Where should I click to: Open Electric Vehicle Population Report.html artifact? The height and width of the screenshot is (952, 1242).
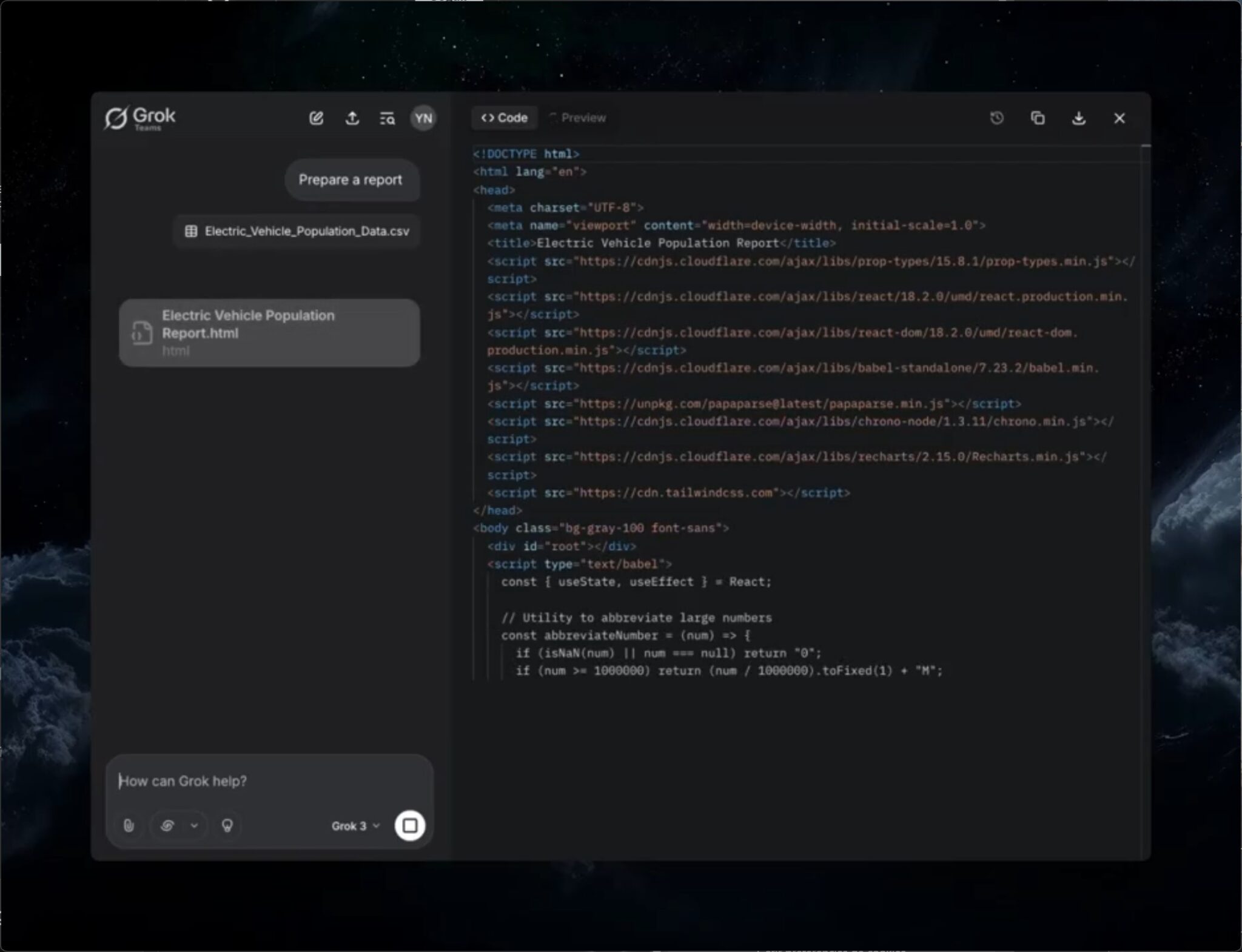click(269, 332)
